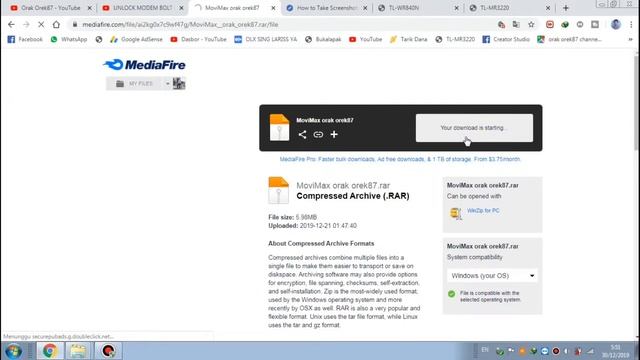Viewport: 640px width, 360px height.
Task: Switch to the UNLOCK MODEM BOLT tab
Action: [142, 8]
